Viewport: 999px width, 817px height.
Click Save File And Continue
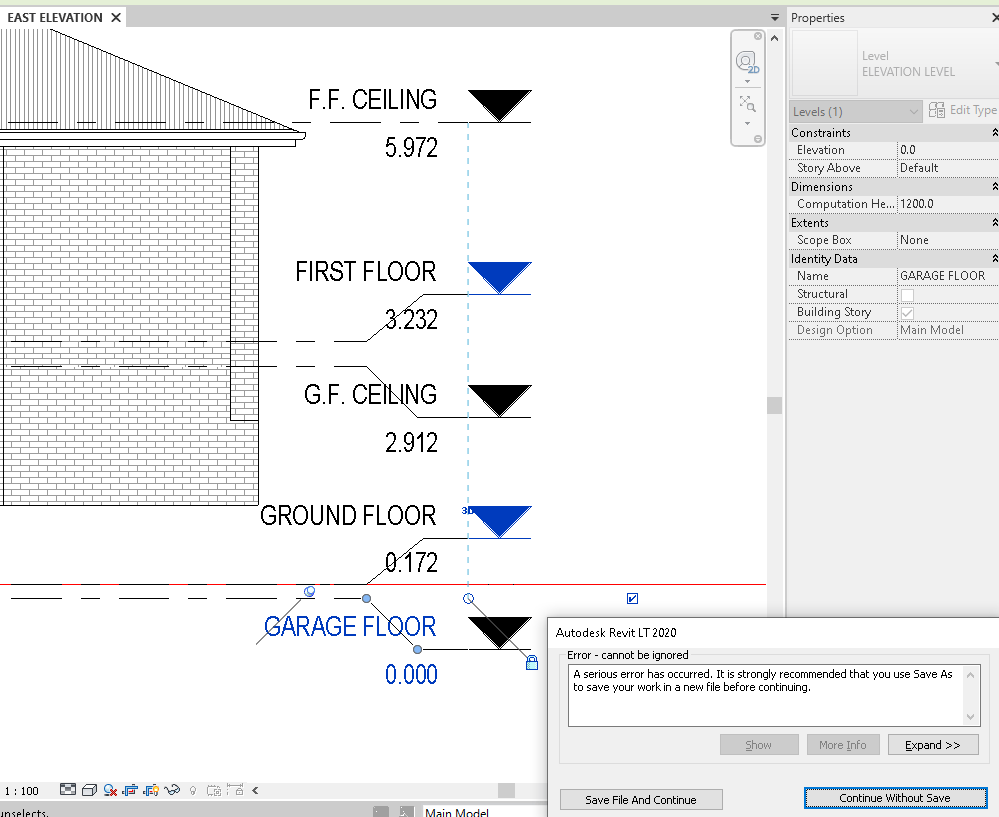click(641, 799)
